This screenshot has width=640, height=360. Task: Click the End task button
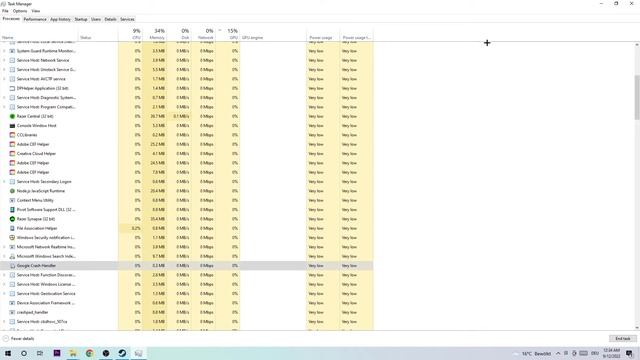pos(623,339)
